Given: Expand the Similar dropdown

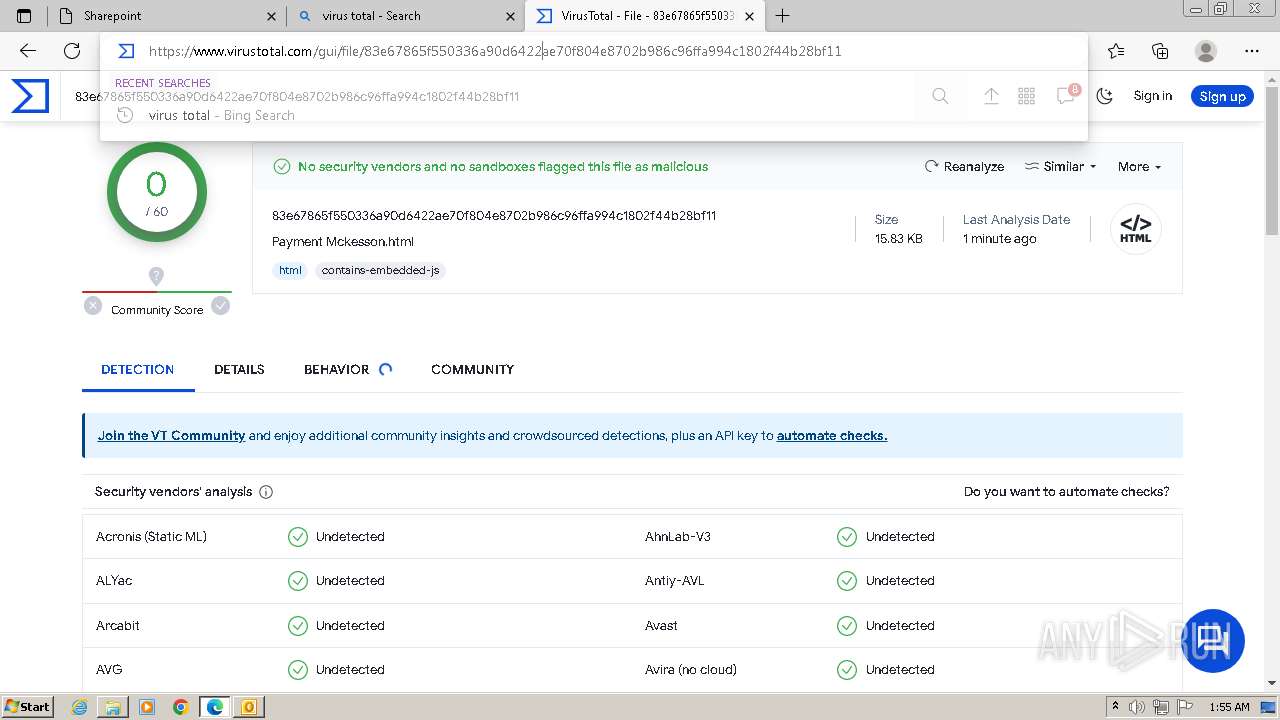Looking at the screenshot, I should click(1061, 167).
